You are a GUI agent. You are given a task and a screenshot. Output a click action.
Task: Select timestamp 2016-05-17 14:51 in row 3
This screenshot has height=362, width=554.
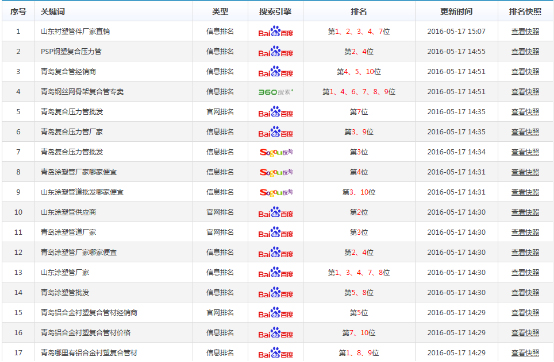click(456, 72)
